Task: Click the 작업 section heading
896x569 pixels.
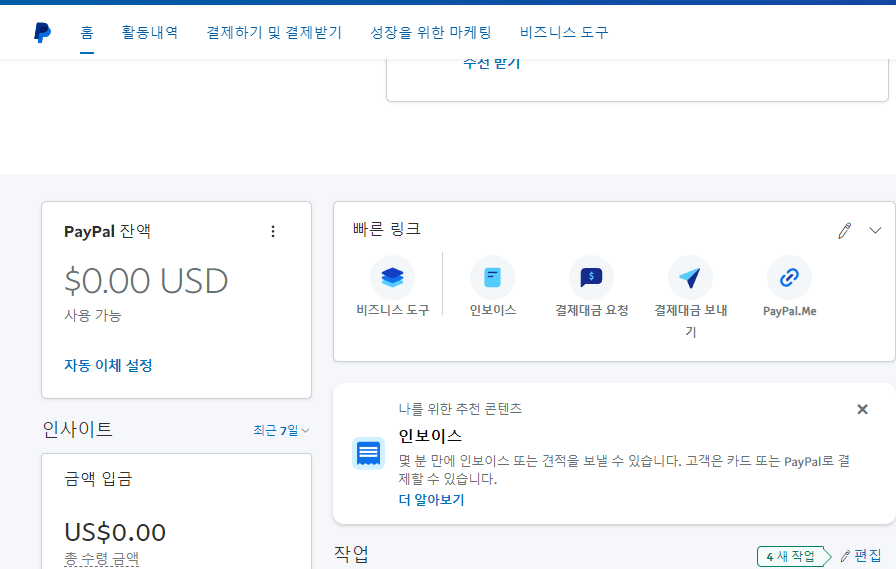Action: 351,554
